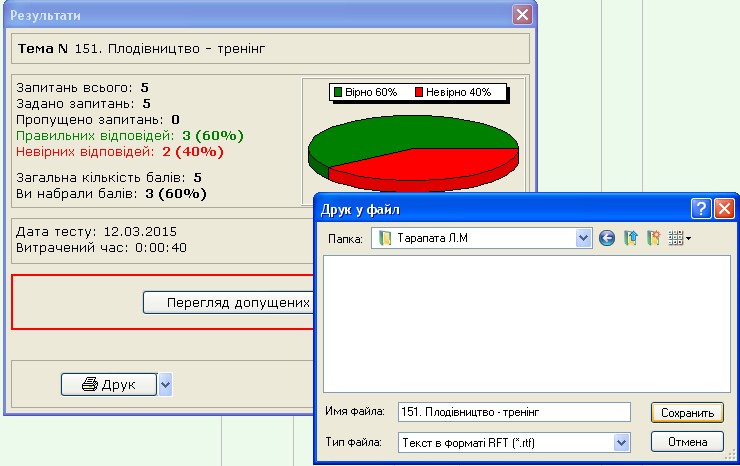Image resolution: width=740 pixels, height=466 pixels.
Task: Click the 'Запитань всього: 5' text
Action: coord(83,88)
